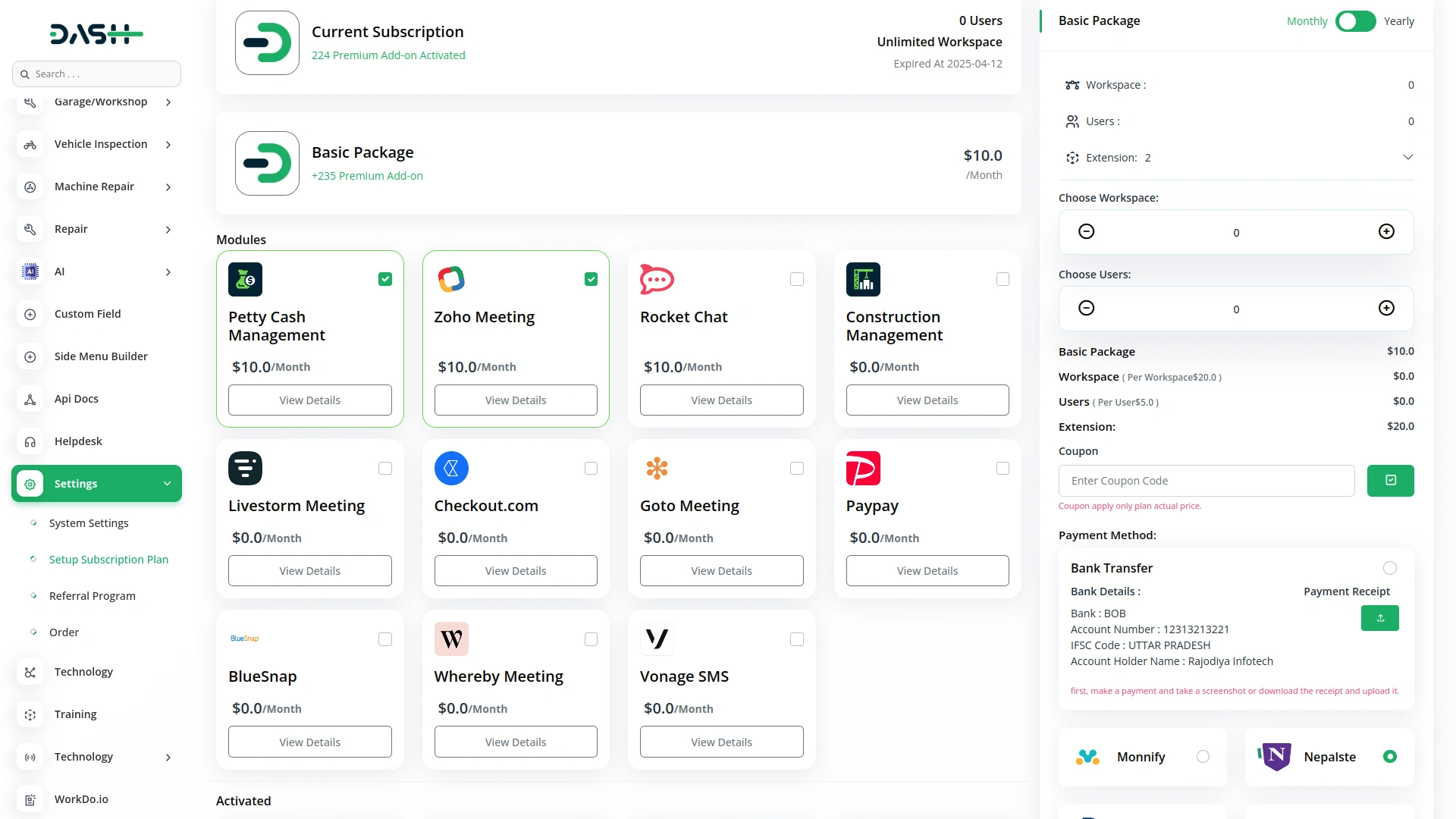
Task: Click the Checkout.com module icon
Action: (451, 469)
